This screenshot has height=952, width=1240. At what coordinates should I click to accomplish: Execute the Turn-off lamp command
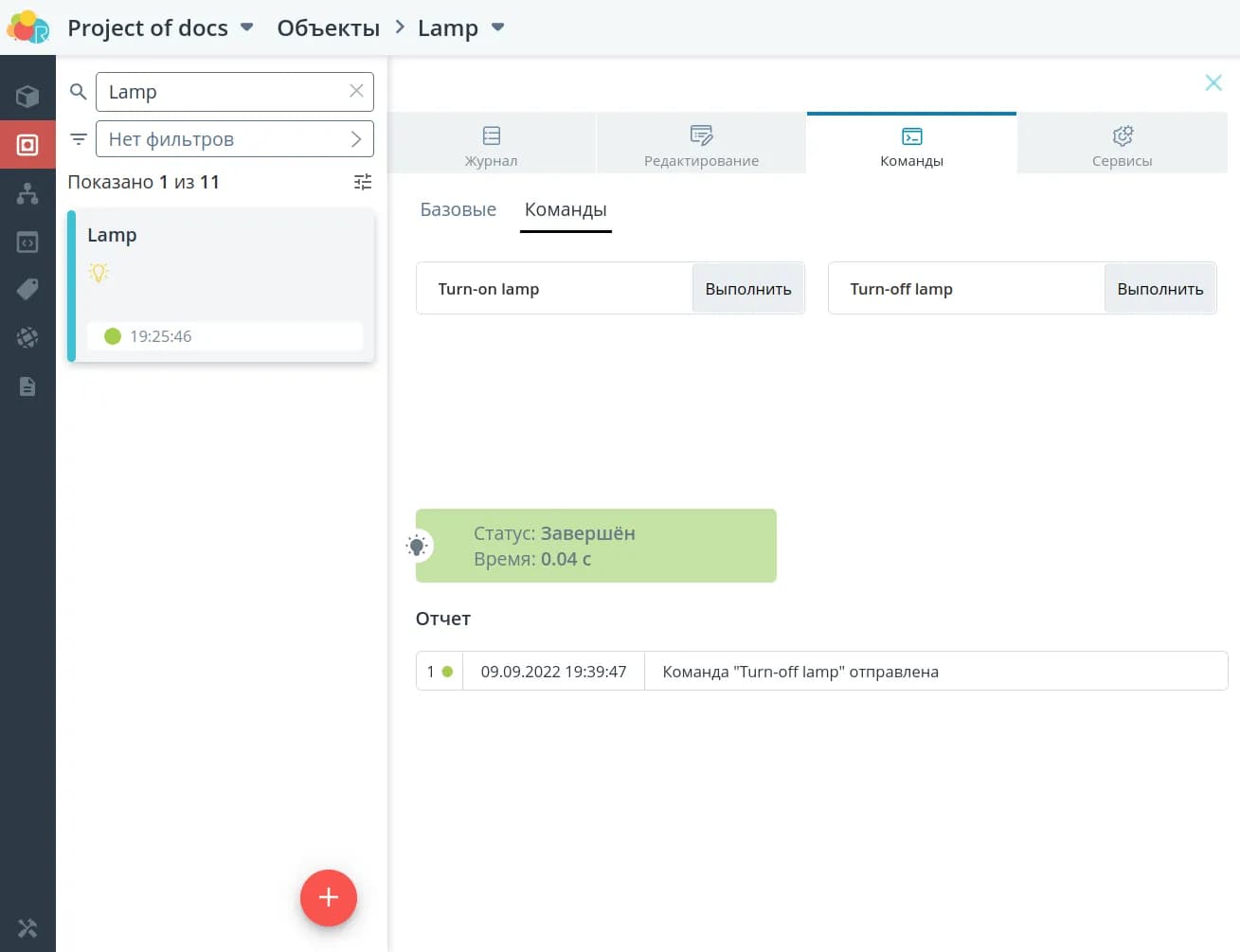click(1159, 289)
